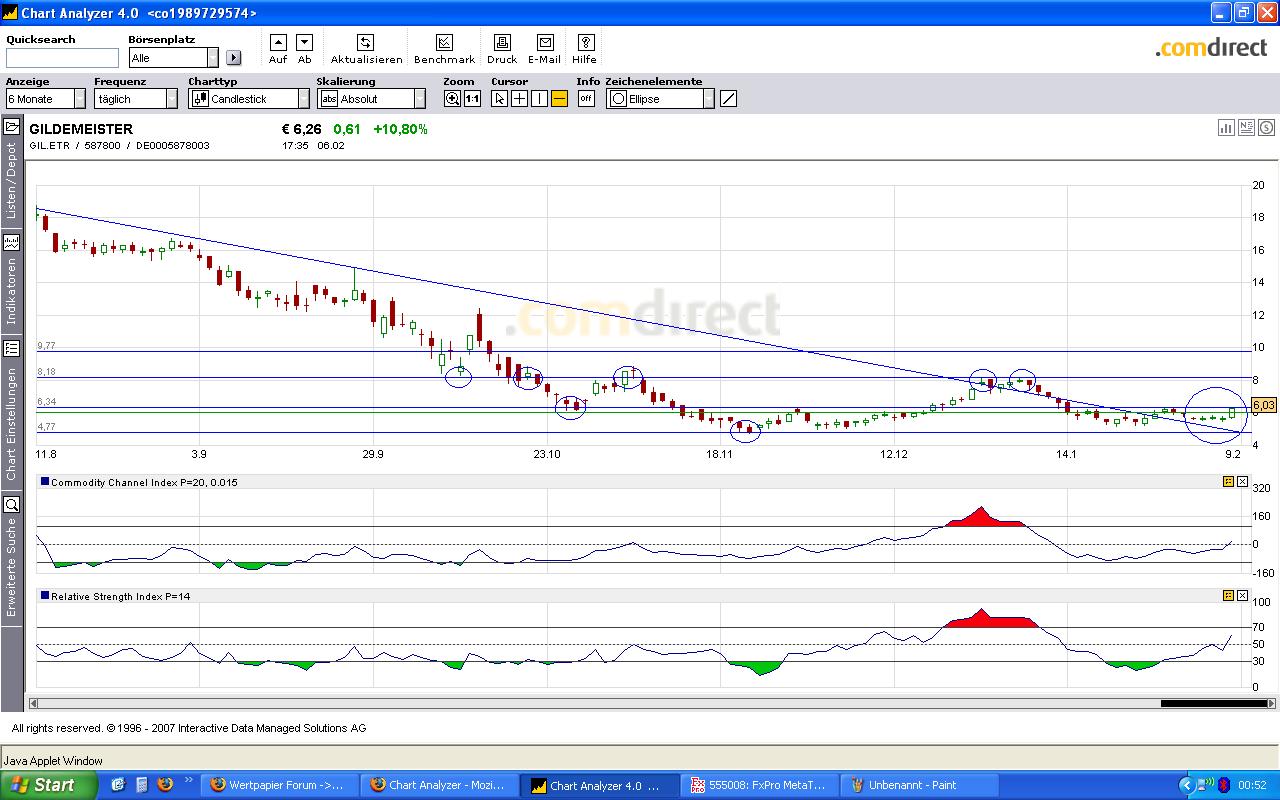Switch to the arrow pointer cursor mode

pos(500,99)
